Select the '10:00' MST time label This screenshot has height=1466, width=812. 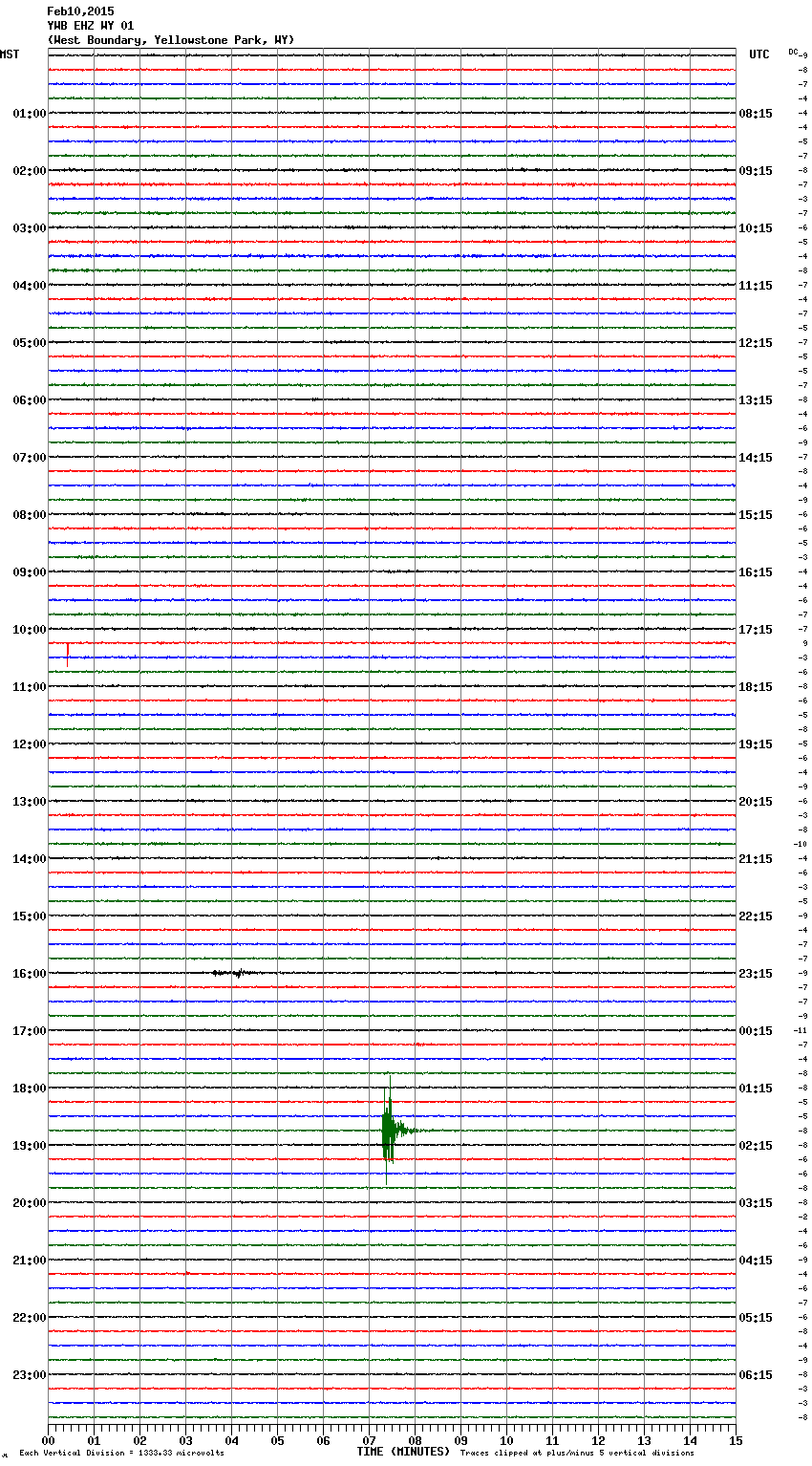[30, 630]
